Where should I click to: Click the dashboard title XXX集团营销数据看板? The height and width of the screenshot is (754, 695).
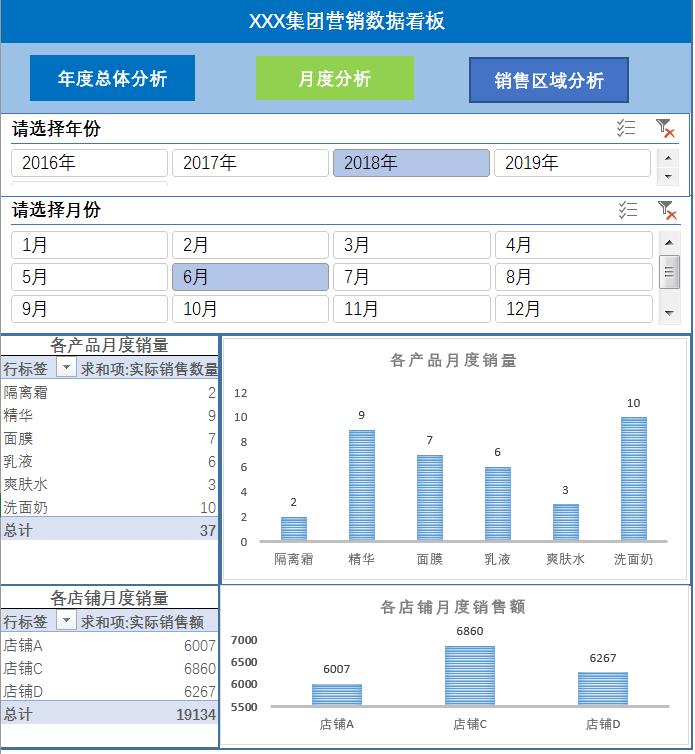[347, 21]
